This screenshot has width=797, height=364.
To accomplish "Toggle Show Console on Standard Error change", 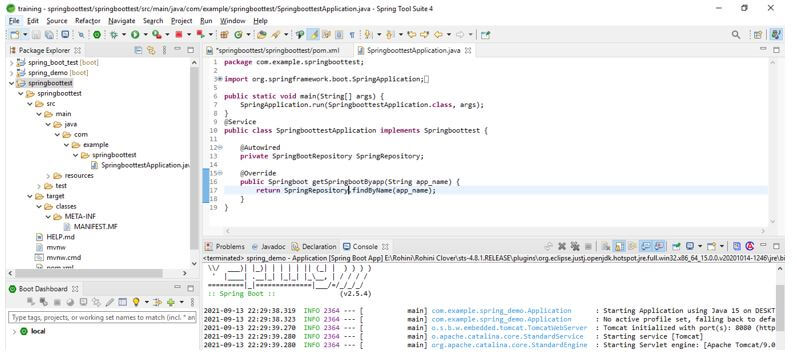I will [x=659, y=246].
